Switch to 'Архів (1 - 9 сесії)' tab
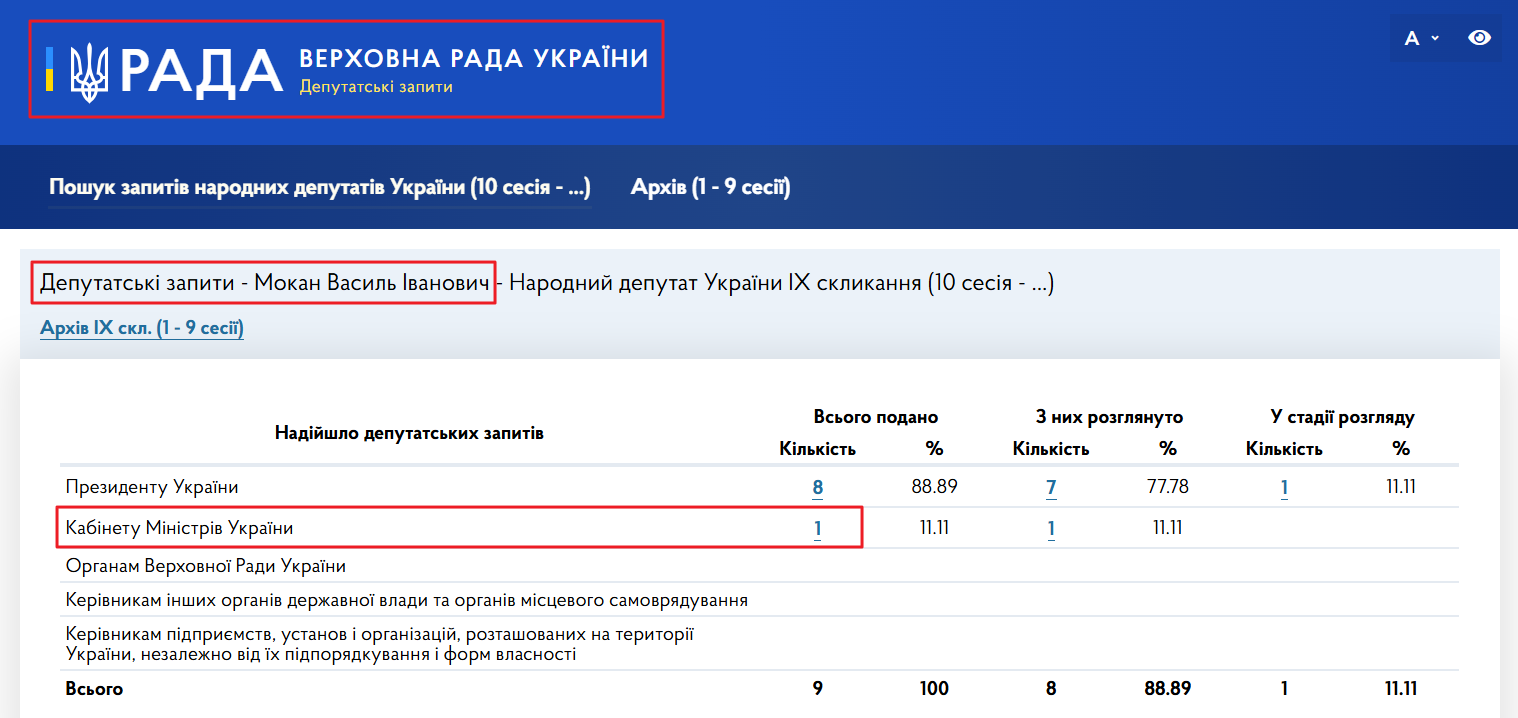The image size is (1518, 718). coord(710,187)
